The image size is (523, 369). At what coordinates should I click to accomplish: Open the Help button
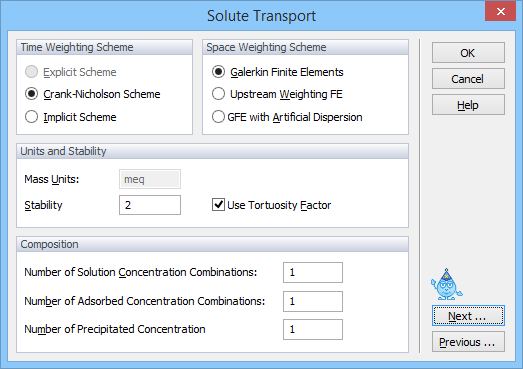(468, 105)
